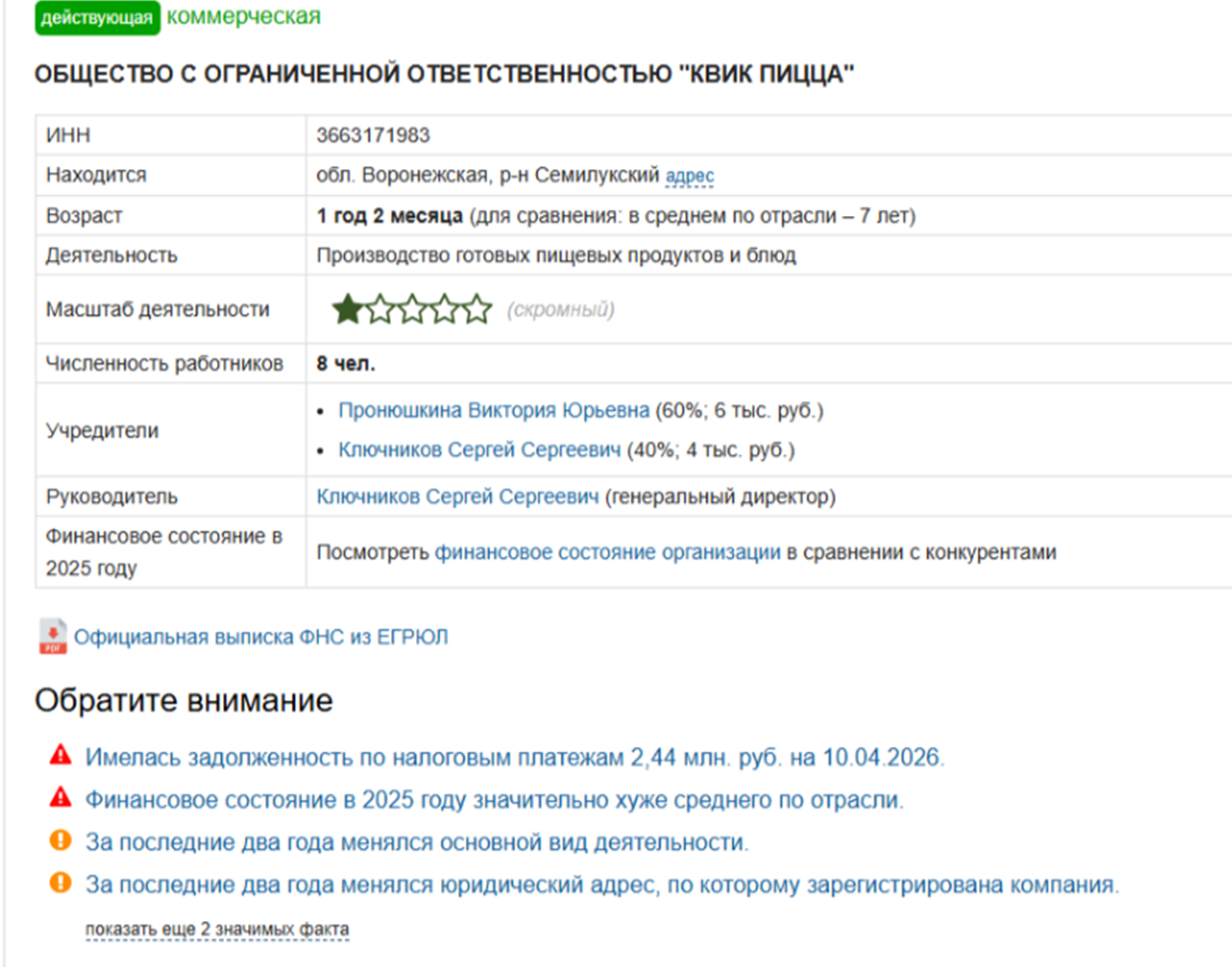Open notice about financial state worse than industry
Image resolution: width=1232 pixels, height=967 pixels.
(494, 800)
